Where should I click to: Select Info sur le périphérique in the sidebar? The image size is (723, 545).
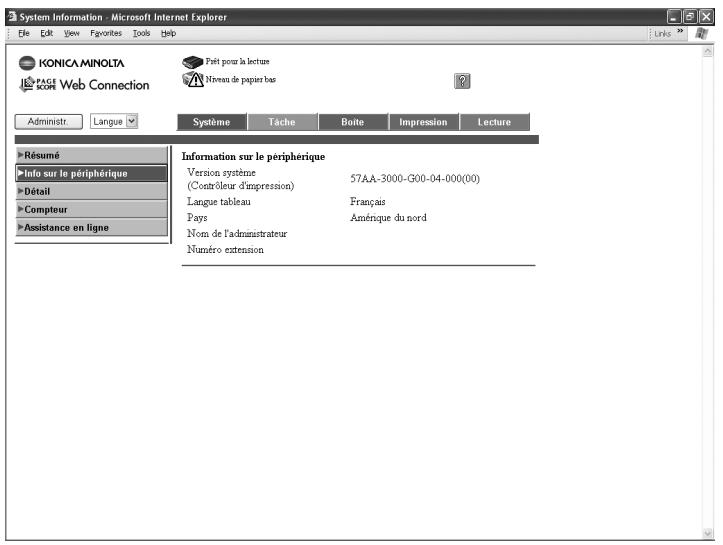pos(92,173)
